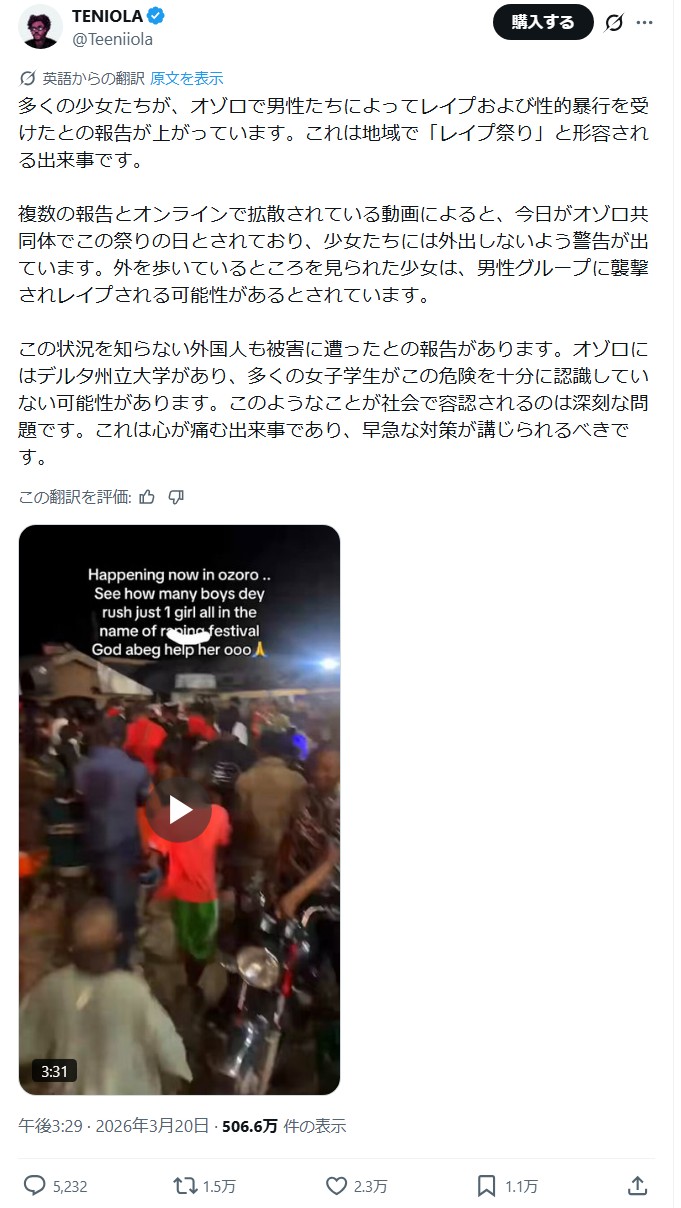Click the blue verified badge icon
The width and height of the screenshot is (681, 1208).
[x=157, y=16]
